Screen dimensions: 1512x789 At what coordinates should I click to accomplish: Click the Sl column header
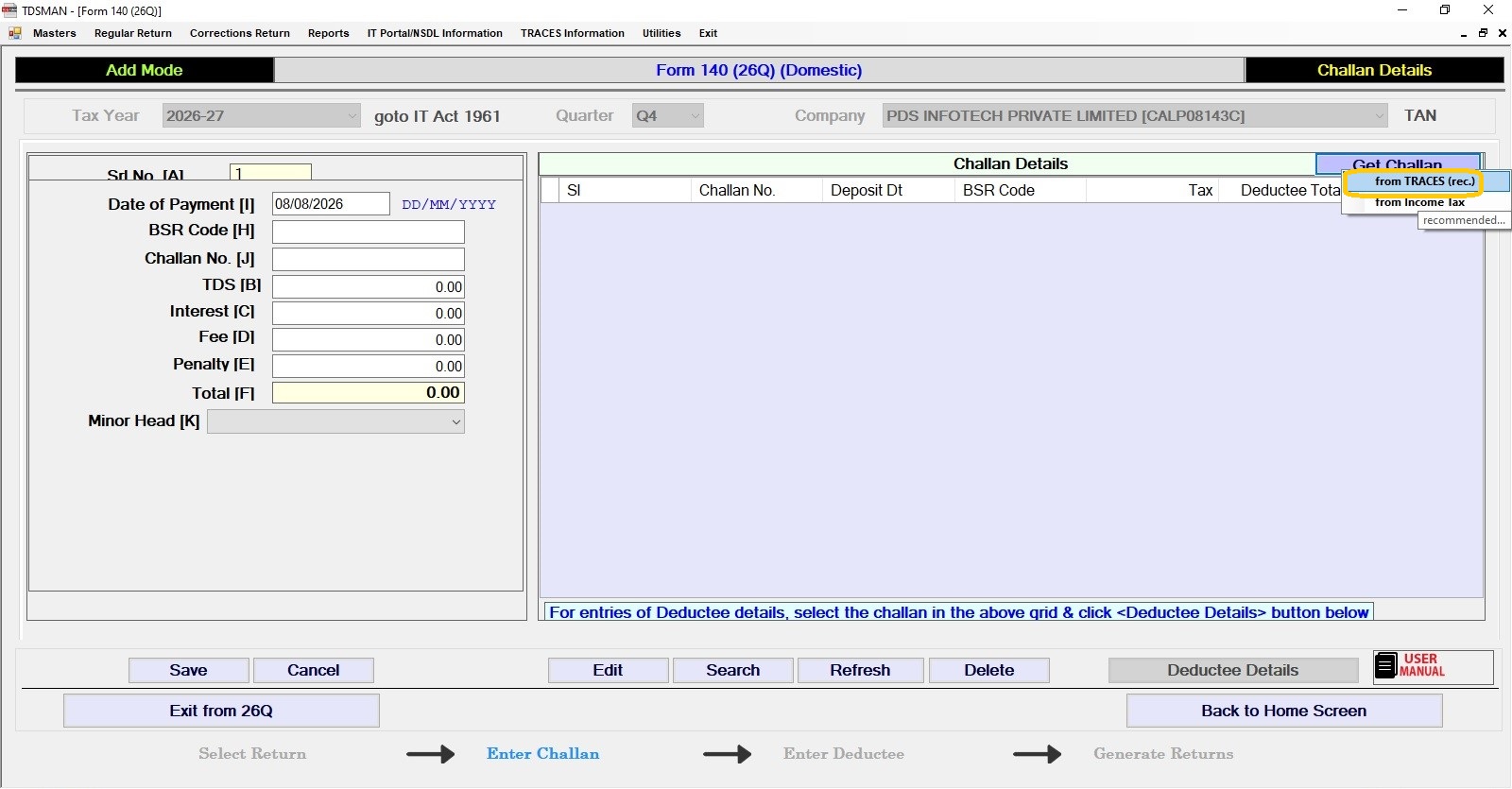point(625,190)
